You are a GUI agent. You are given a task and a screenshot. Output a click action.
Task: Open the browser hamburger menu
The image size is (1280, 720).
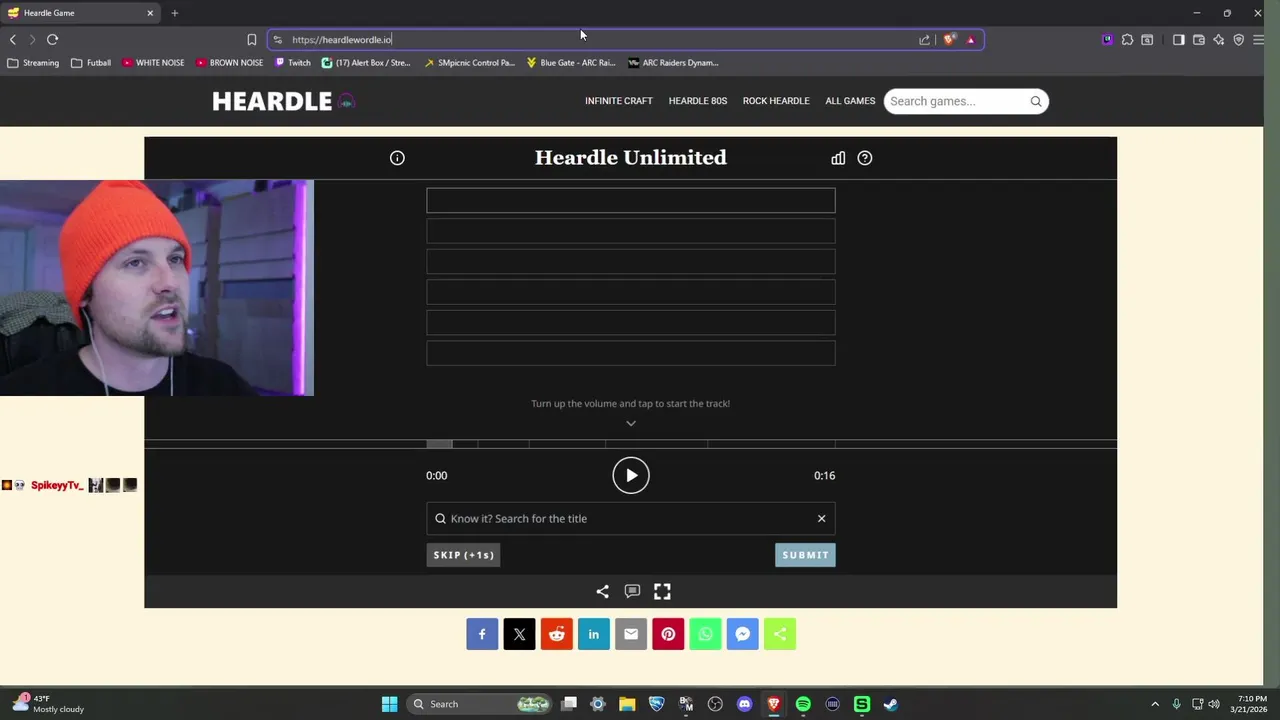pyautogui.click(x=1258, y=40)
